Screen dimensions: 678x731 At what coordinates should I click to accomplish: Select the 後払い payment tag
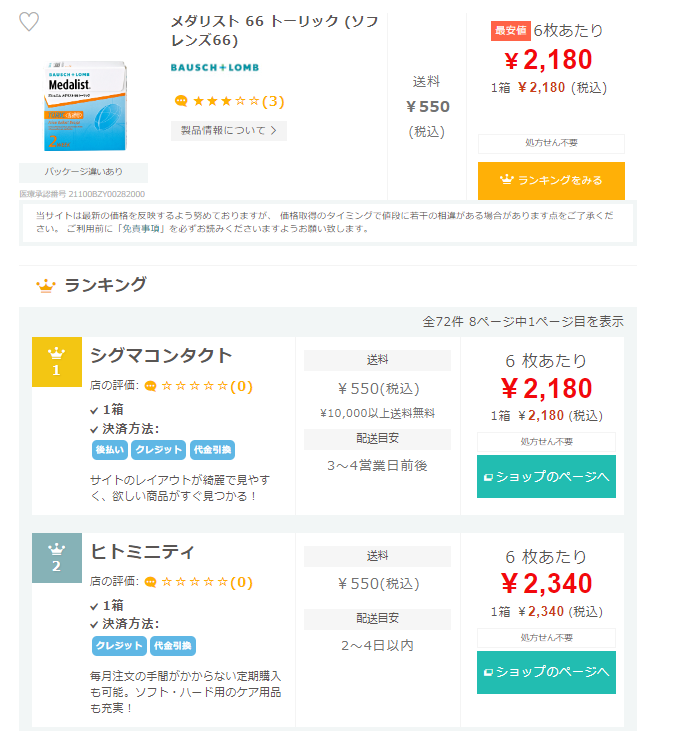tap(109, 450)
